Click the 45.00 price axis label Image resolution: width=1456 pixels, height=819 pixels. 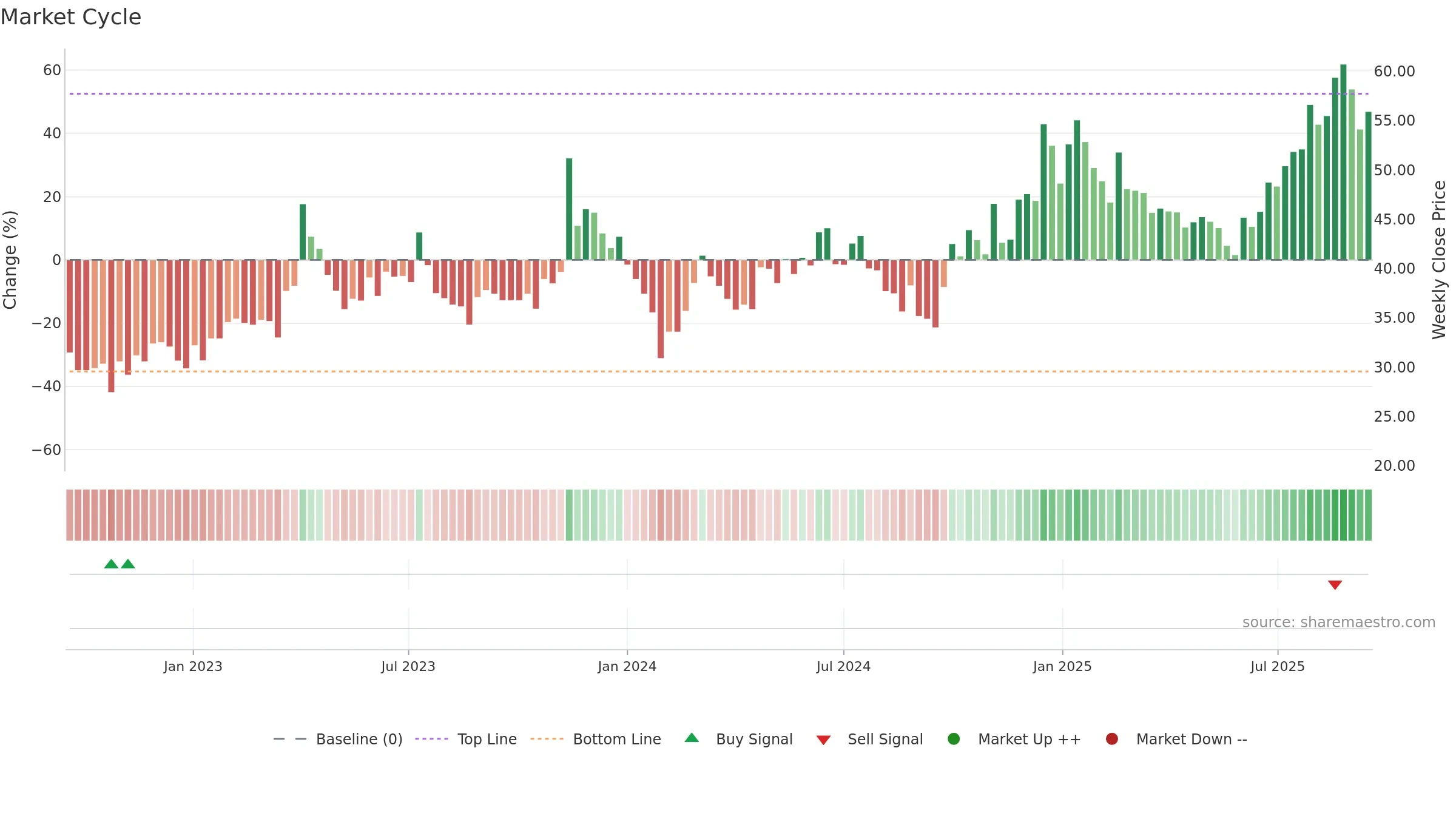1394,219
